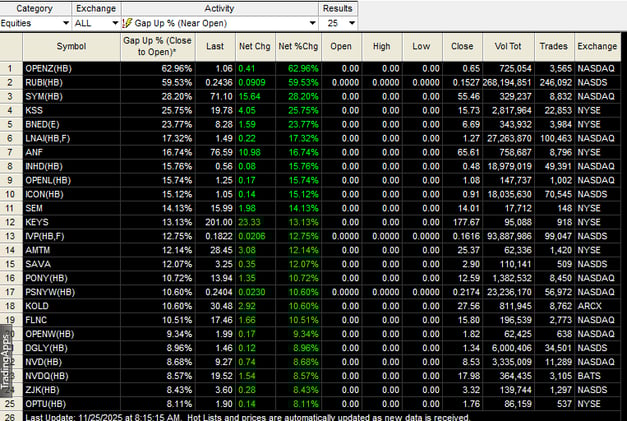Screen dimensions: 627x421
Task: Click DGLY volume total 6,000,406
Action: (x=512, y=348)
